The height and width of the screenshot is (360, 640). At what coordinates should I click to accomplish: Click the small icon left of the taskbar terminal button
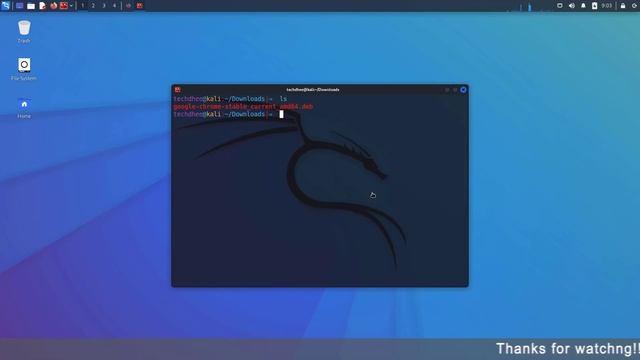128,6
